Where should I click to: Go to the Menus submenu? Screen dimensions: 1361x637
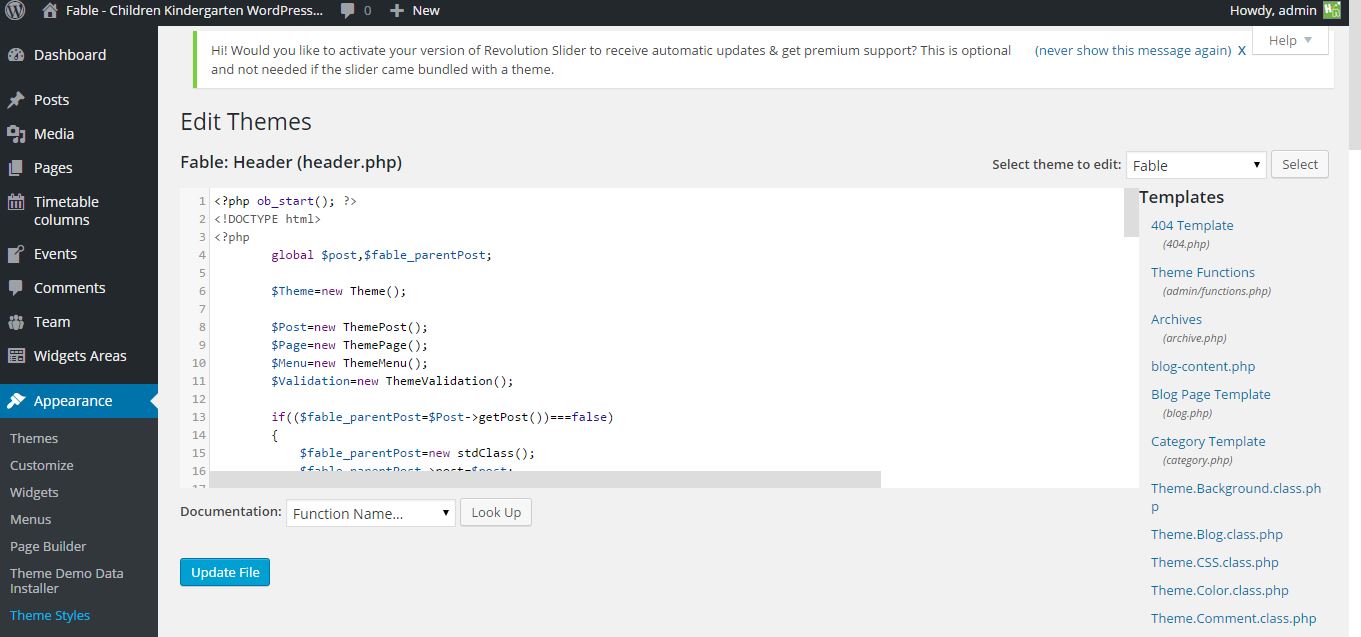tap(31, 519)
